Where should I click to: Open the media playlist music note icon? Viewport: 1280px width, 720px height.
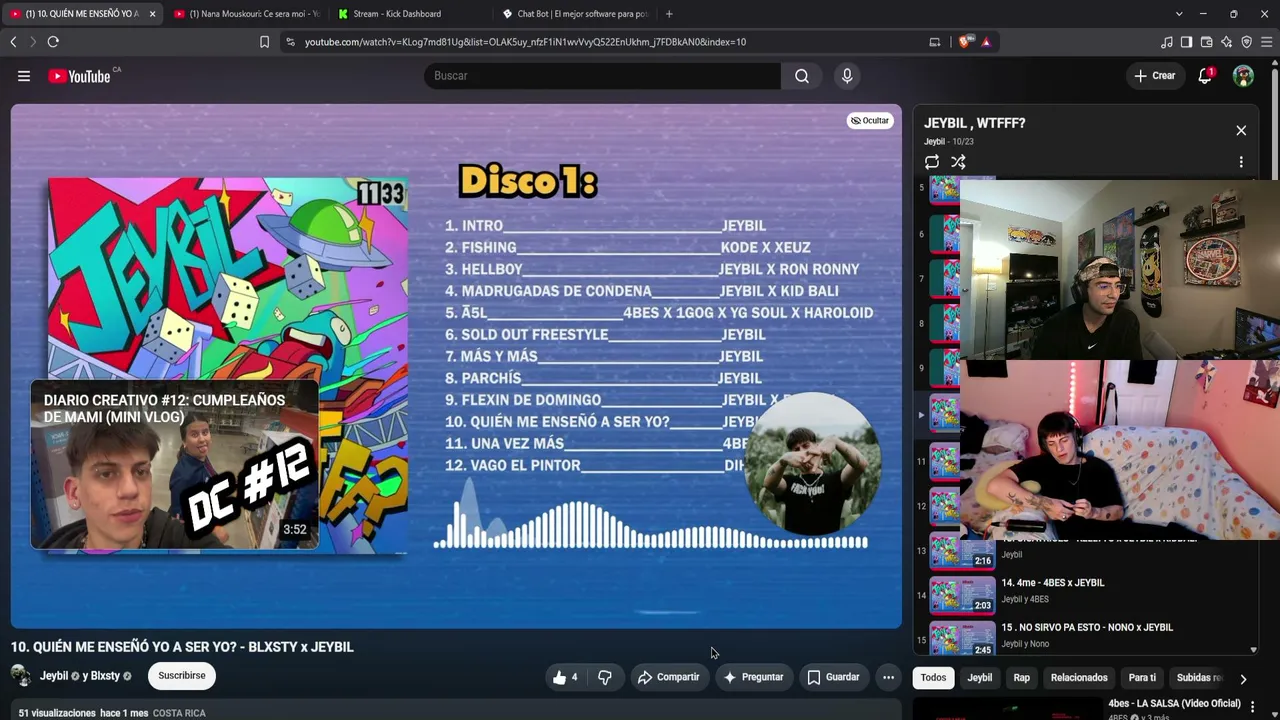click(x=1167, y=42)
